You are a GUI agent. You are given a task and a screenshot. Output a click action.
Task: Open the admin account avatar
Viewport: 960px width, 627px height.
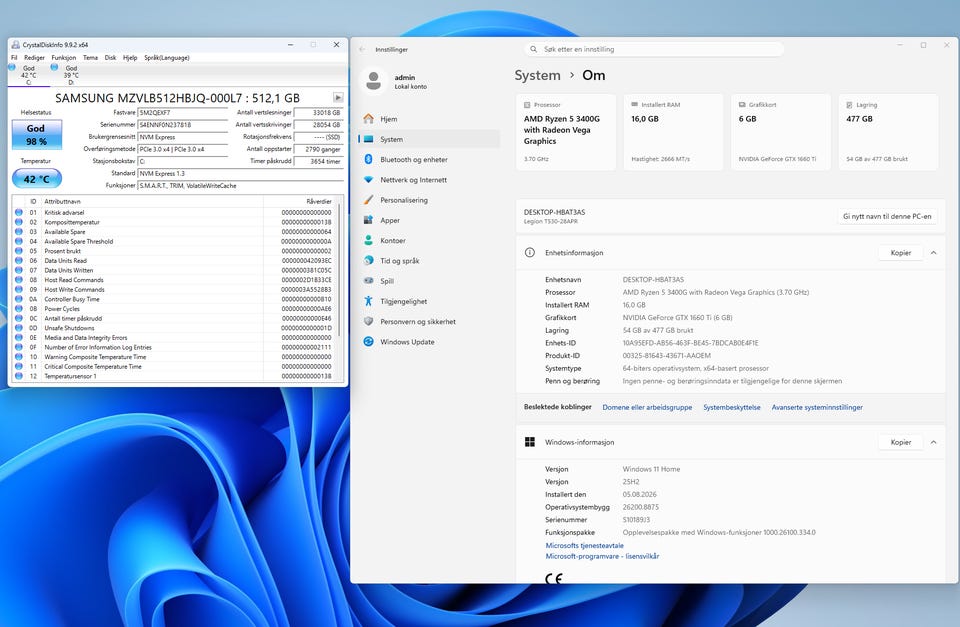pyautogui.click(x=373, y=81)
